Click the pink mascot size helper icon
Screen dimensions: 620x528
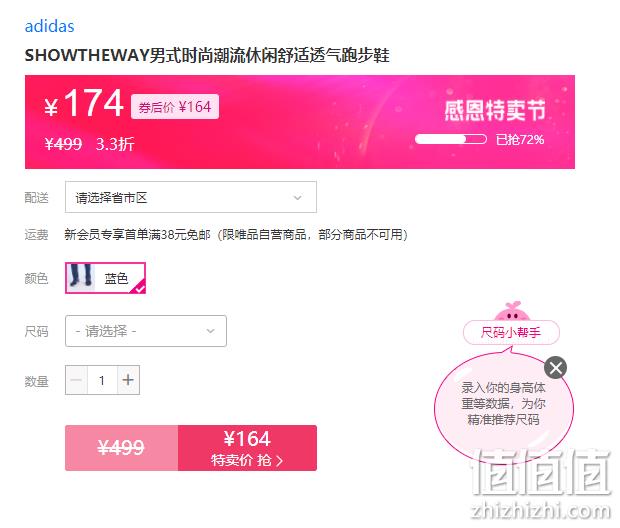(x=512, y=311)
